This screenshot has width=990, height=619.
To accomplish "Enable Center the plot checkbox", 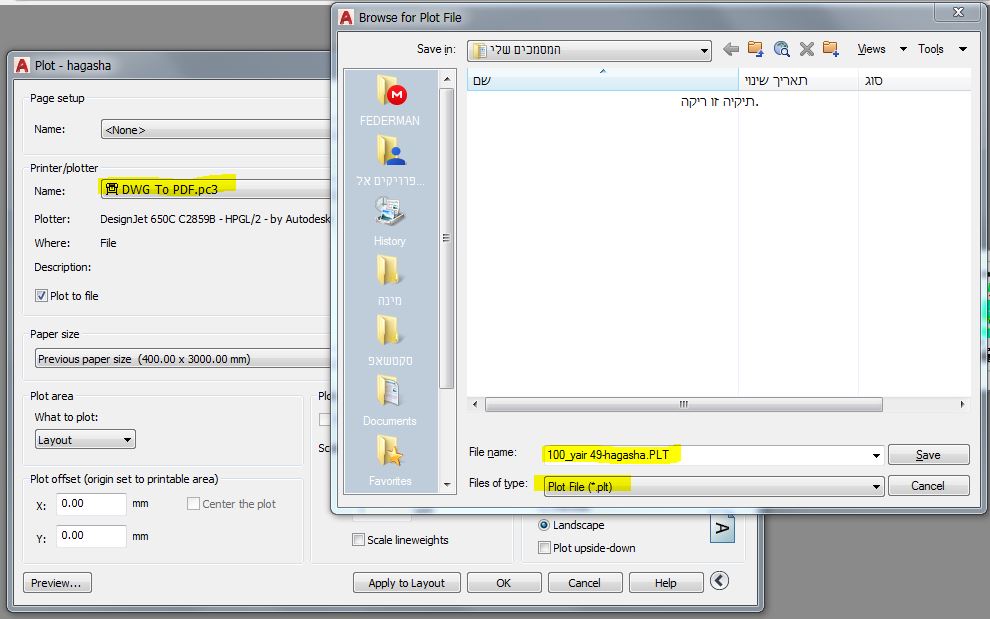I will (x=193, y=503).
